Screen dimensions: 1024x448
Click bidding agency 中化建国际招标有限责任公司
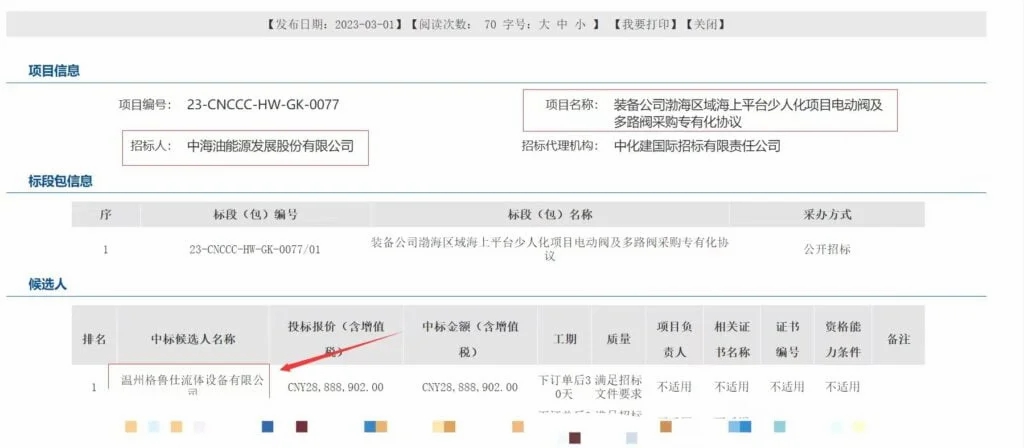[697, 146]
